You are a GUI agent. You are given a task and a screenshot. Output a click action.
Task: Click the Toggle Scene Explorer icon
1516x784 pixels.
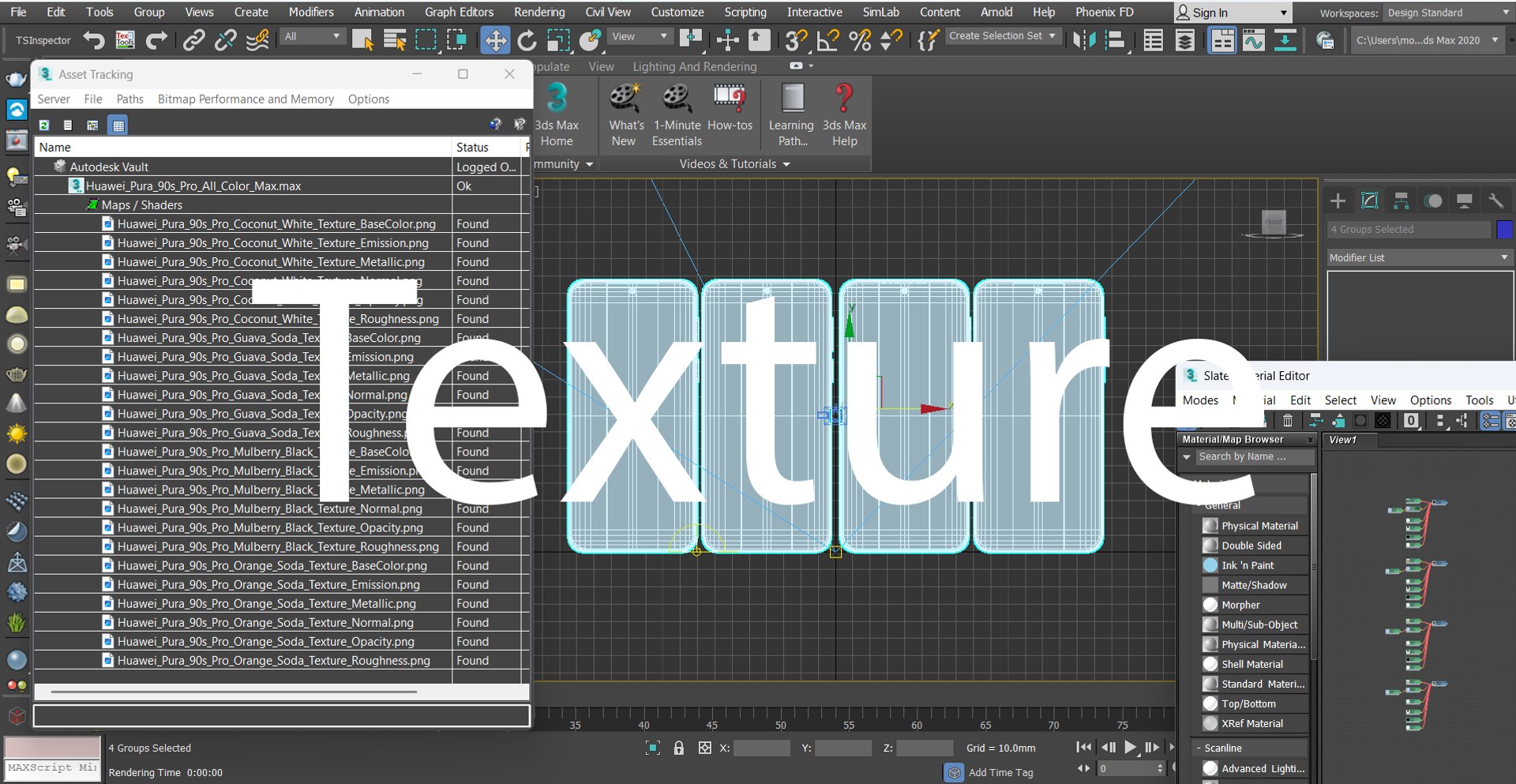(1154, 39)
